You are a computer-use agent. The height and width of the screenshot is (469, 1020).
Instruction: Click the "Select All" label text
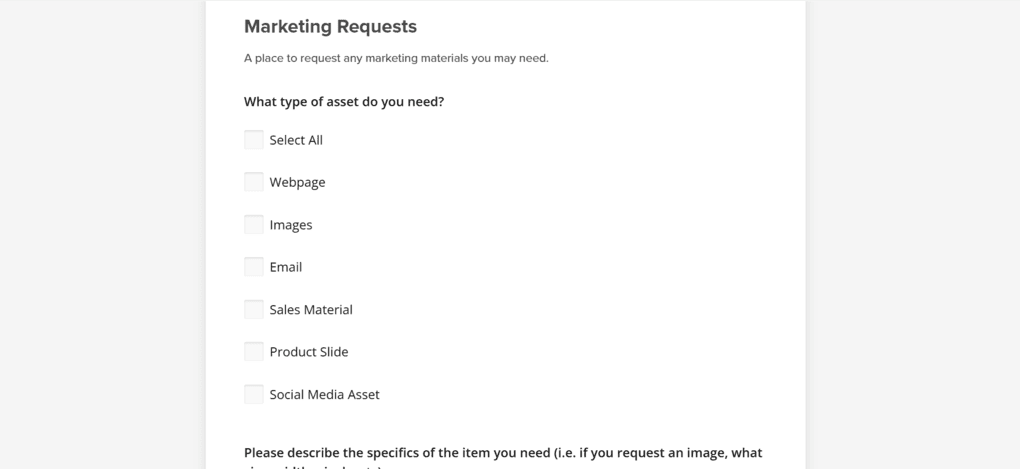pyautogui.click(x=296, y=140)
